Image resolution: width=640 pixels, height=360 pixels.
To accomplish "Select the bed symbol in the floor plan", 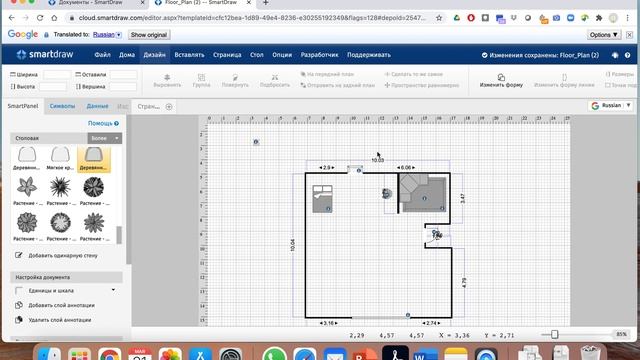I will pos(322,199).
